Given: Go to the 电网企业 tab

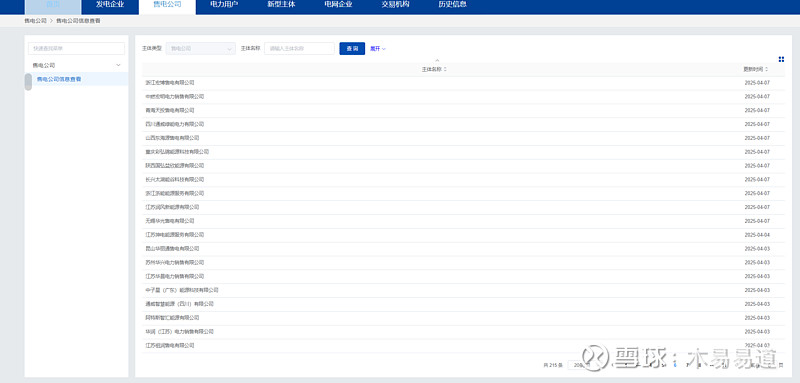Looking at the screenshot, I should (x=338, y=5).
